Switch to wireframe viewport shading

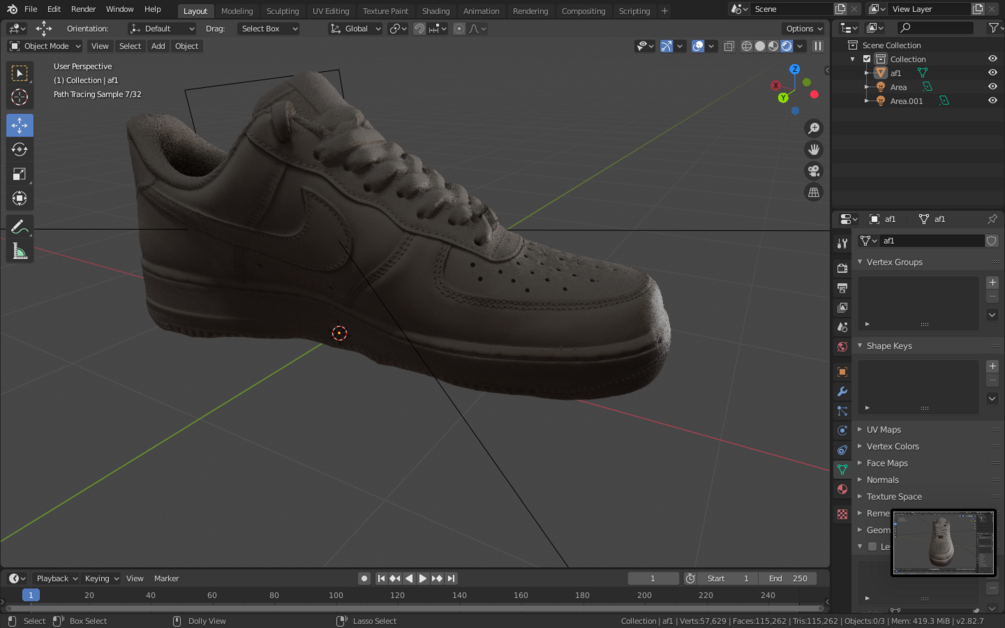tap(747, 46)
